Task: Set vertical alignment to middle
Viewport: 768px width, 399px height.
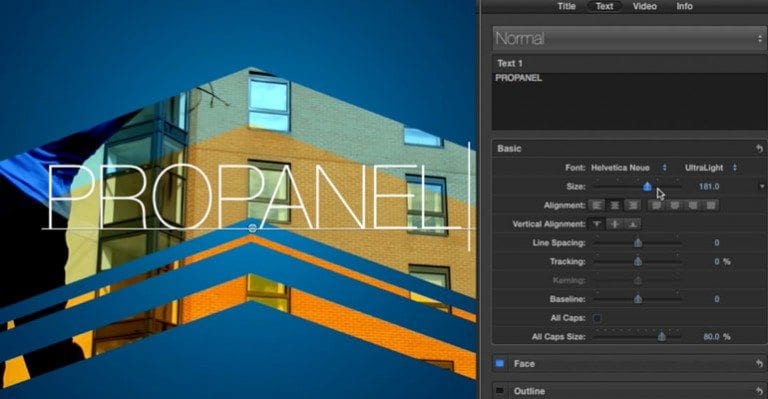Action: coord(615,224)
